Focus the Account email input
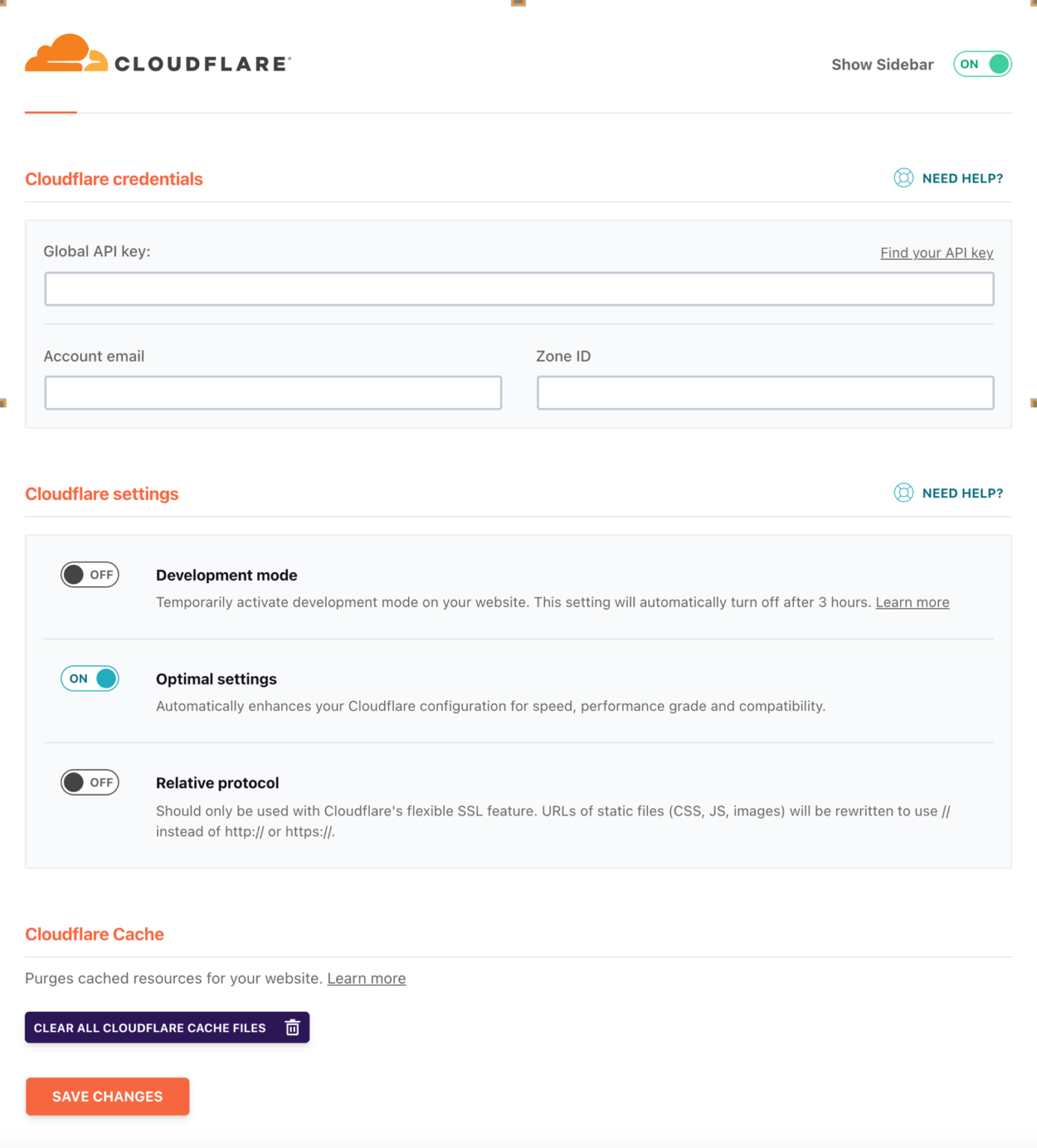The width and height of the screenshot is (1037, 1148). click(x=272, y=392)
